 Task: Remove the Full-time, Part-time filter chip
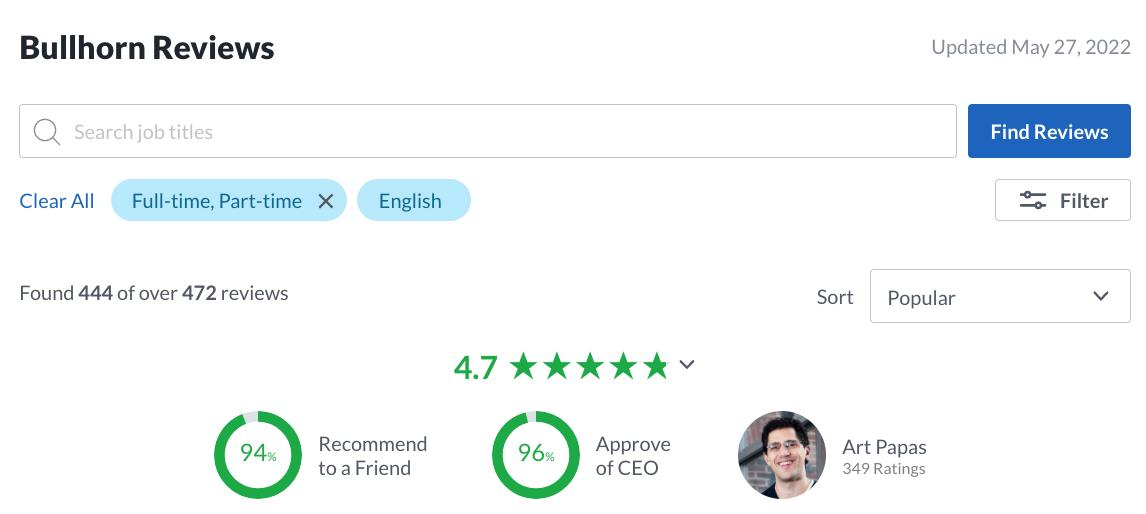[326, 201]
